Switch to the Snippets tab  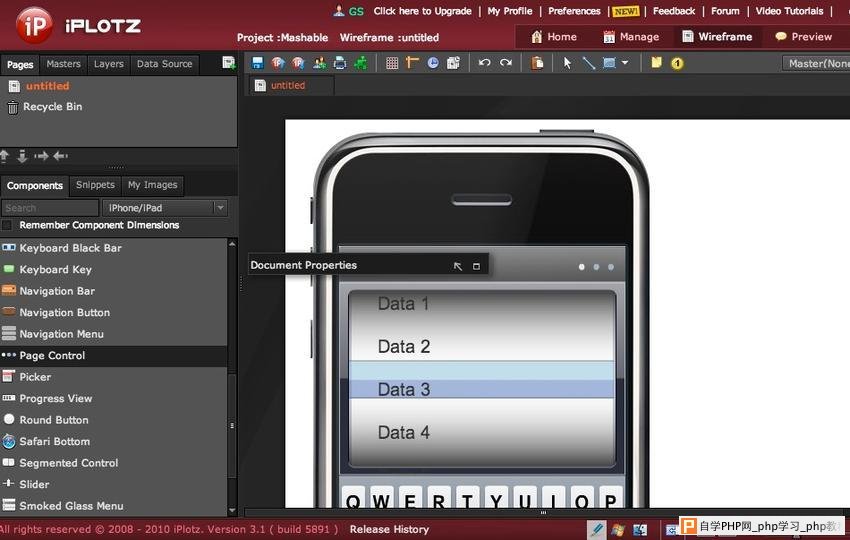[95, 185]
